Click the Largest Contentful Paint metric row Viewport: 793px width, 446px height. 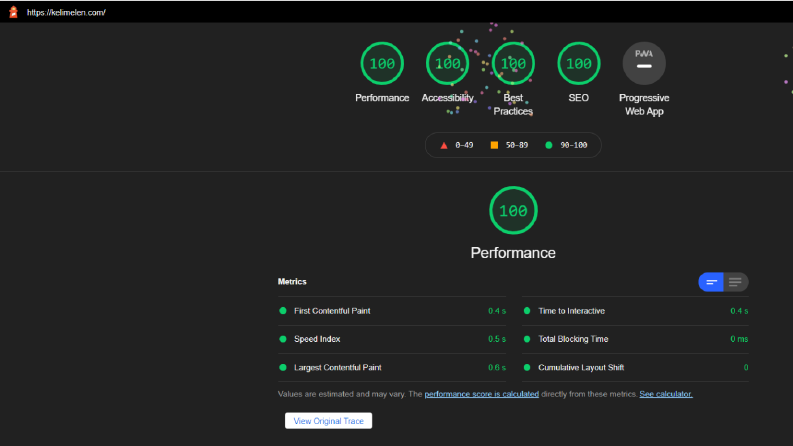click(392, 368)
